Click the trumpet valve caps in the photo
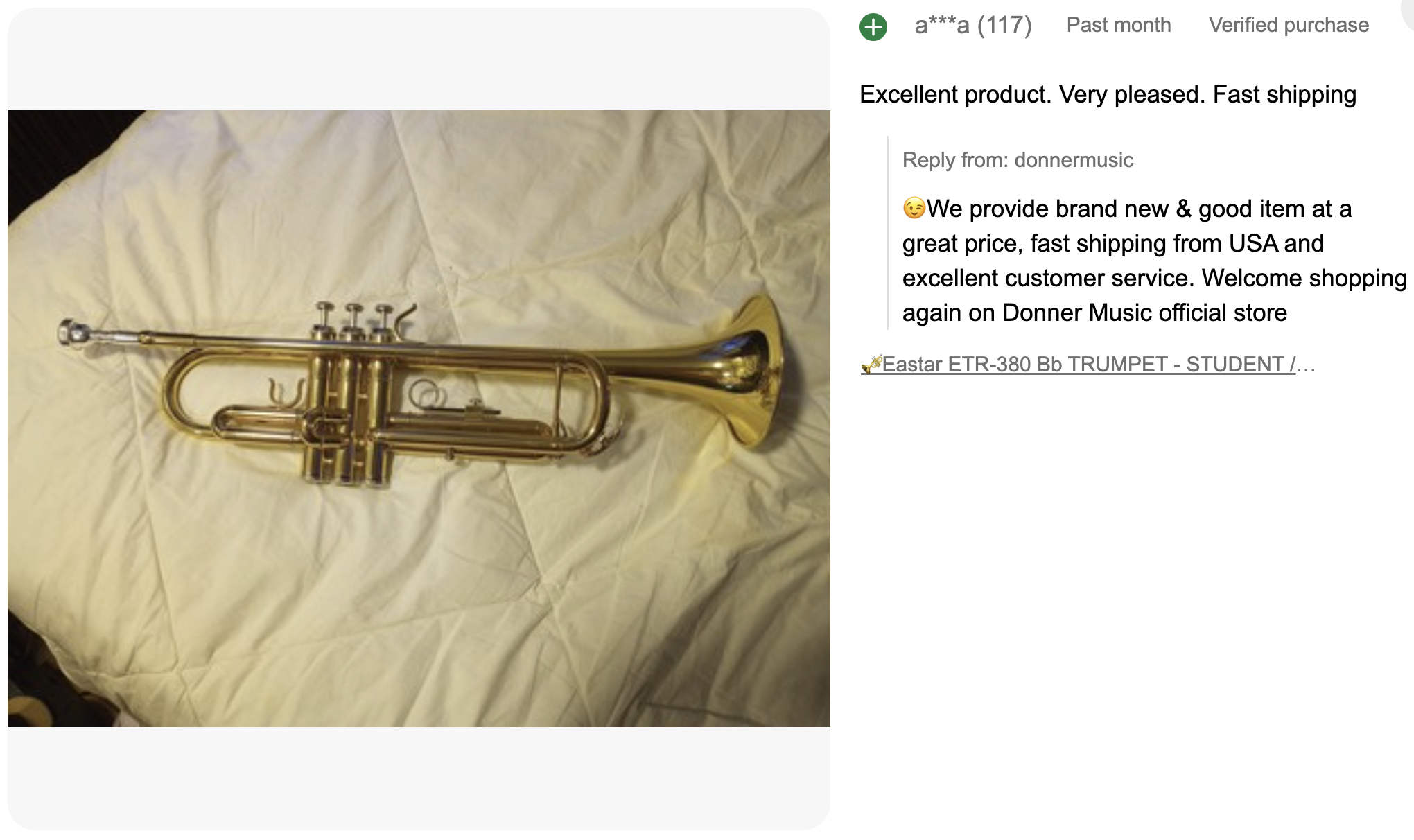This screenshot has width=1414, height=840. [x=353, y=309]
